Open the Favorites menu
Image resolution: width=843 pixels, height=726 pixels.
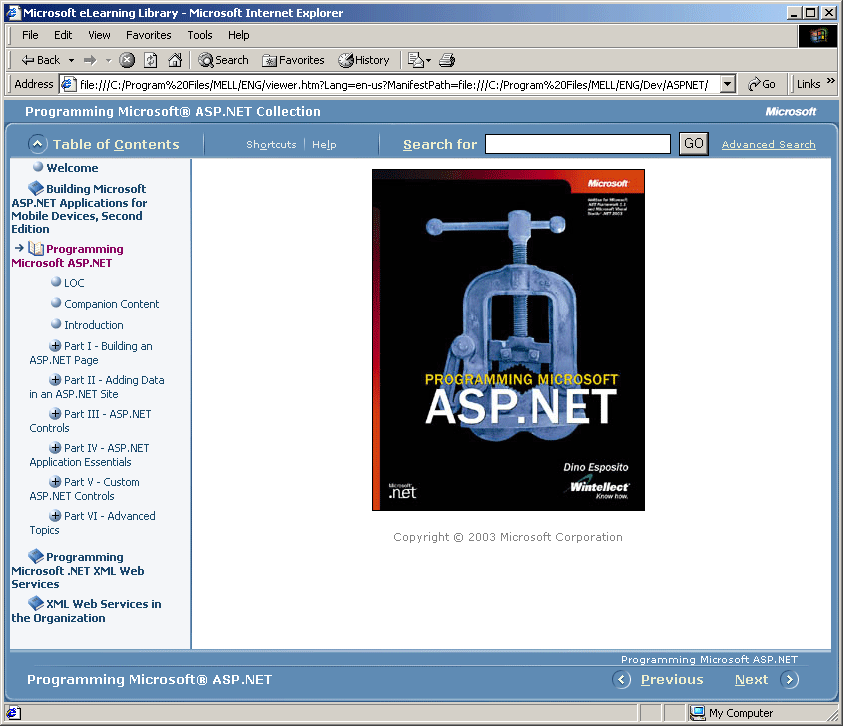point(148,35)
